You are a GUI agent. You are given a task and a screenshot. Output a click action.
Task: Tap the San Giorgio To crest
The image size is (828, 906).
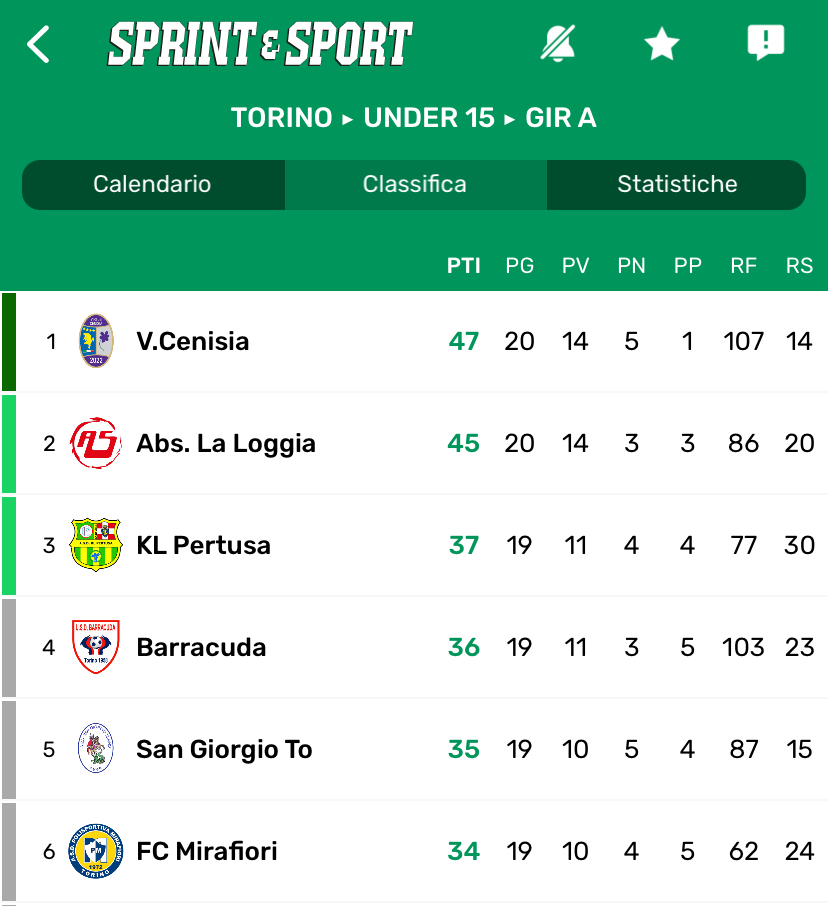[96, 749]
